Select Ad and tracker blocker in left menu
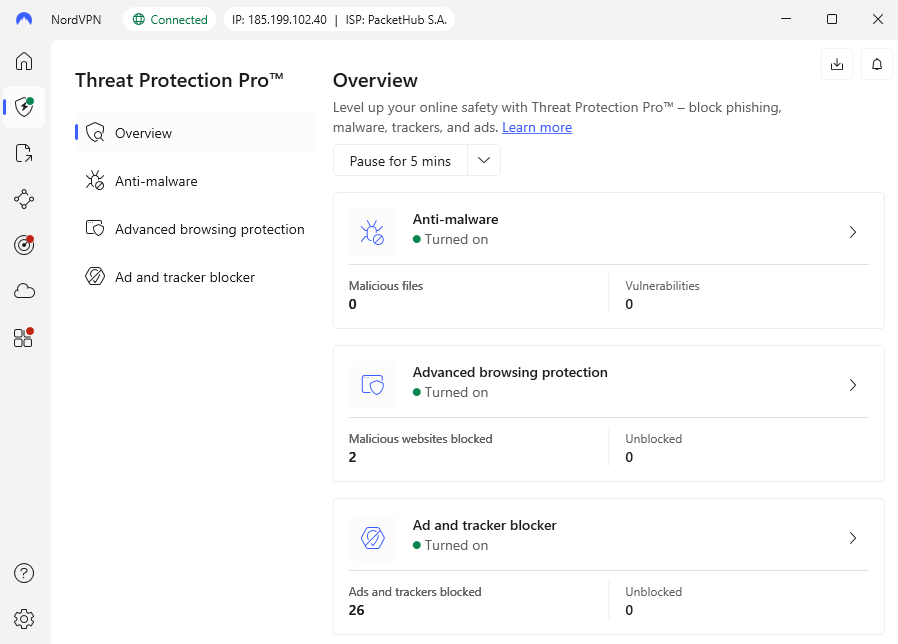898x644 pixels. click(x=195, y=277)
